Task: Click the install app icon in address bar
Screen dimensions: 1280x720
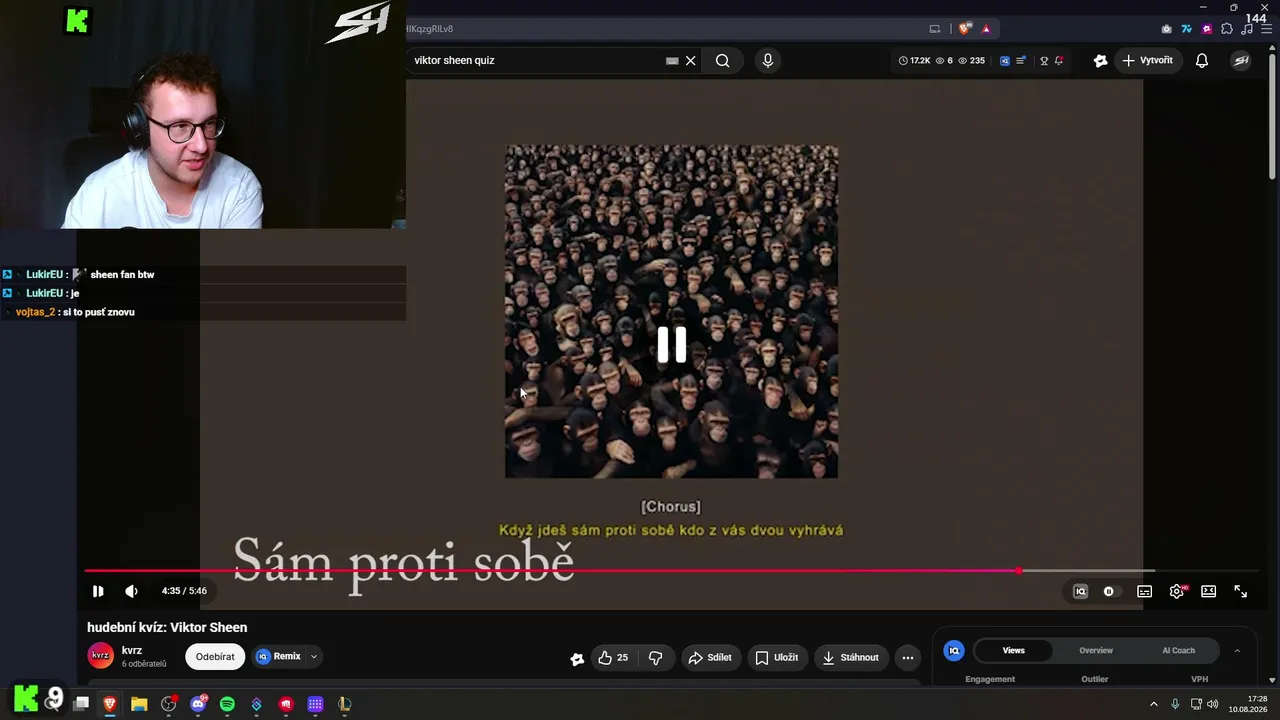Action: pyautogui.click(x=935, y=29)
